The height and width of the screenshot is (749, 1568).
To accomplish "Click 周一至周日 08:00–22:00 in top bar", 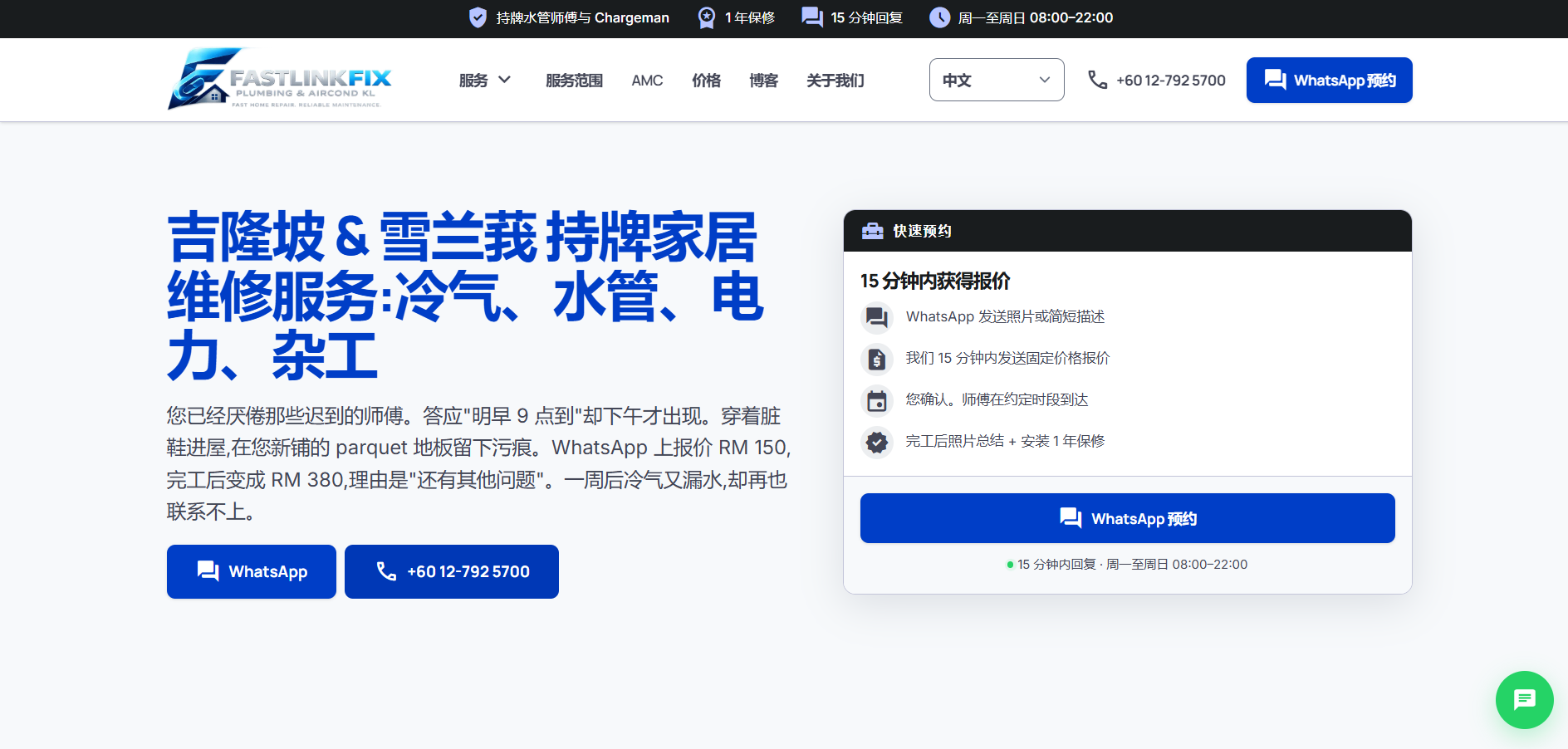I will 1036,17.
